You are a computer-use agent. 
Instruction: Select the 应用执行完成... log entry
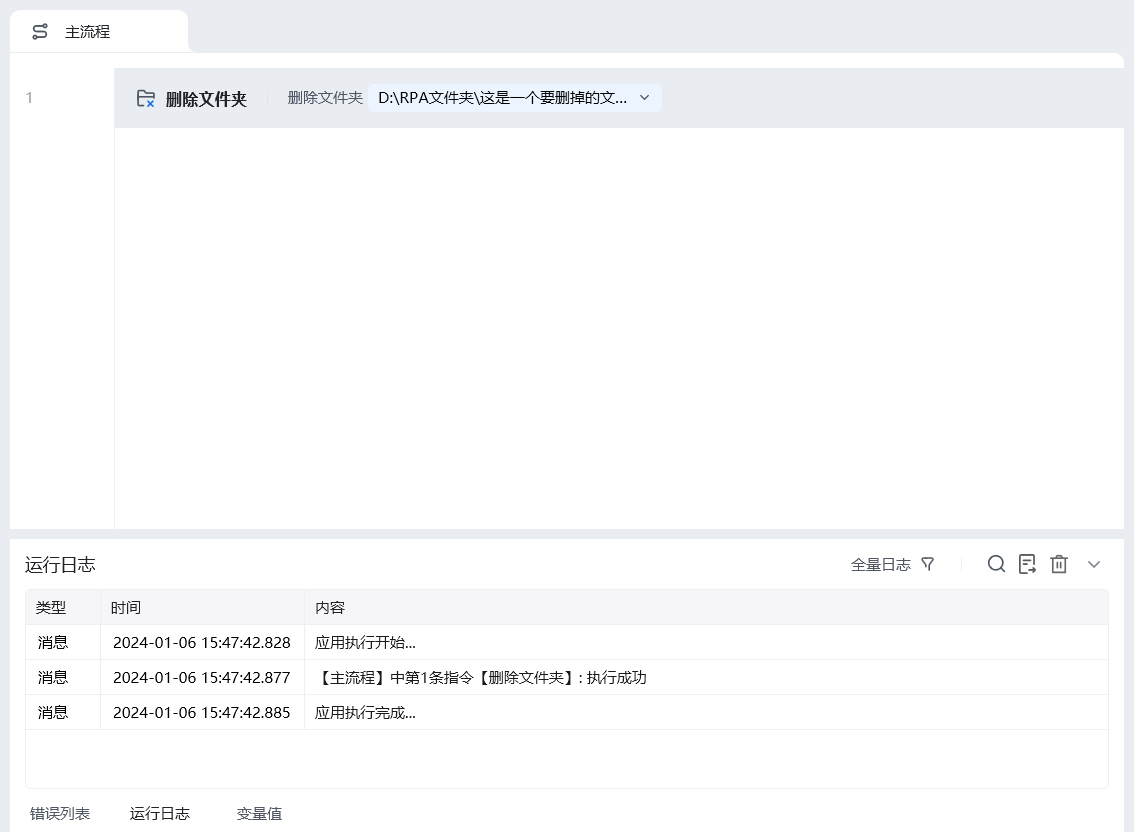tap(365, 712)
